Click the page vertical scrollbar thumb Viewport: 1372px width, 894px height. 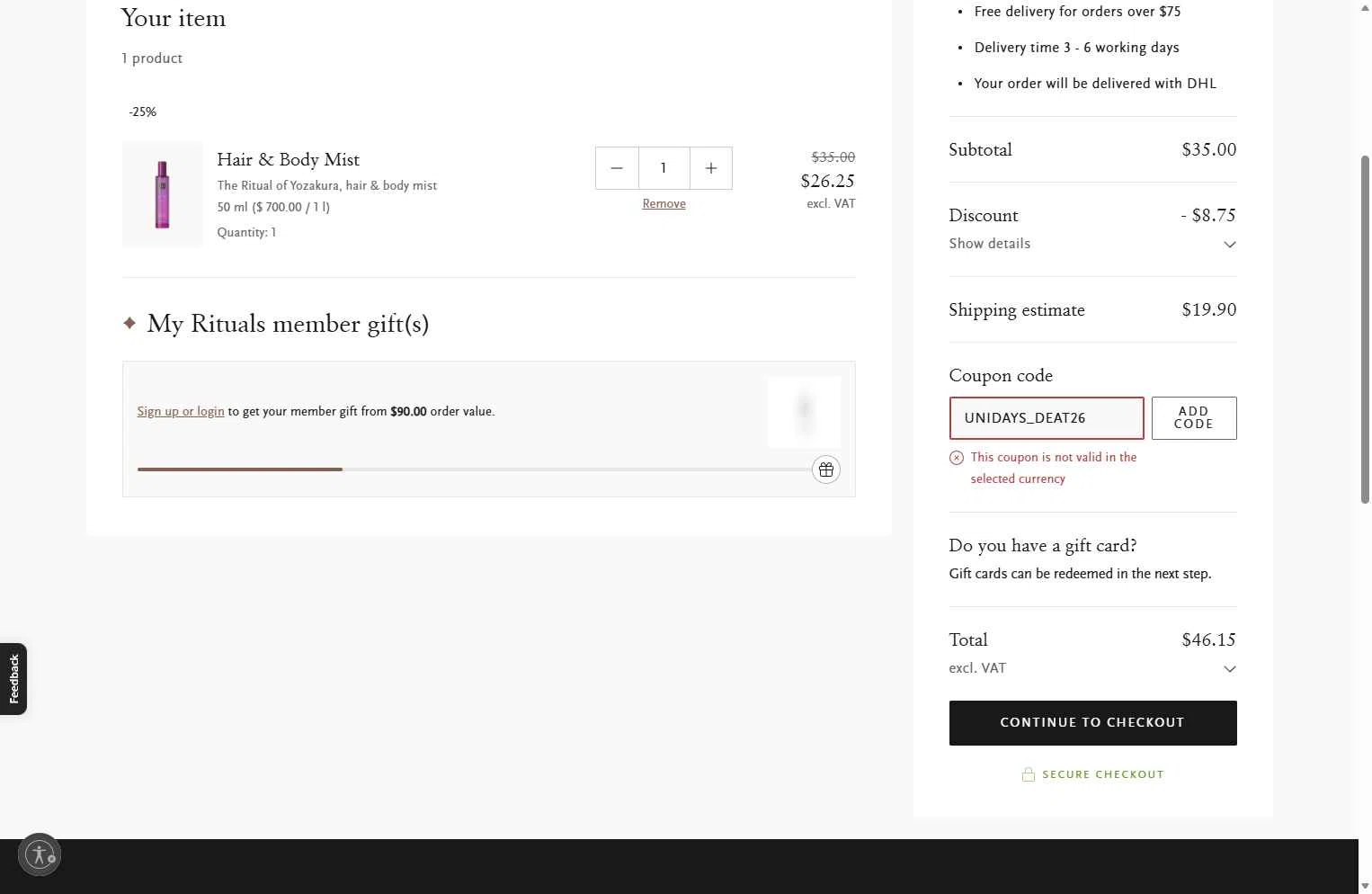click(1365, 329)
